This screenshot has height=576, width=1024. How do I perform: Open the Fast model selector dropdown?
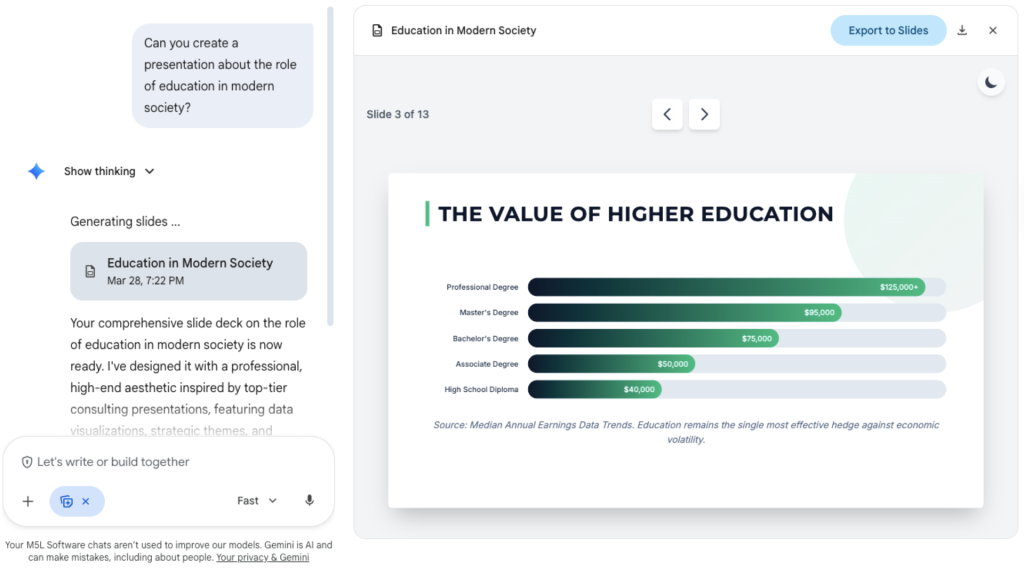(257, 501)
